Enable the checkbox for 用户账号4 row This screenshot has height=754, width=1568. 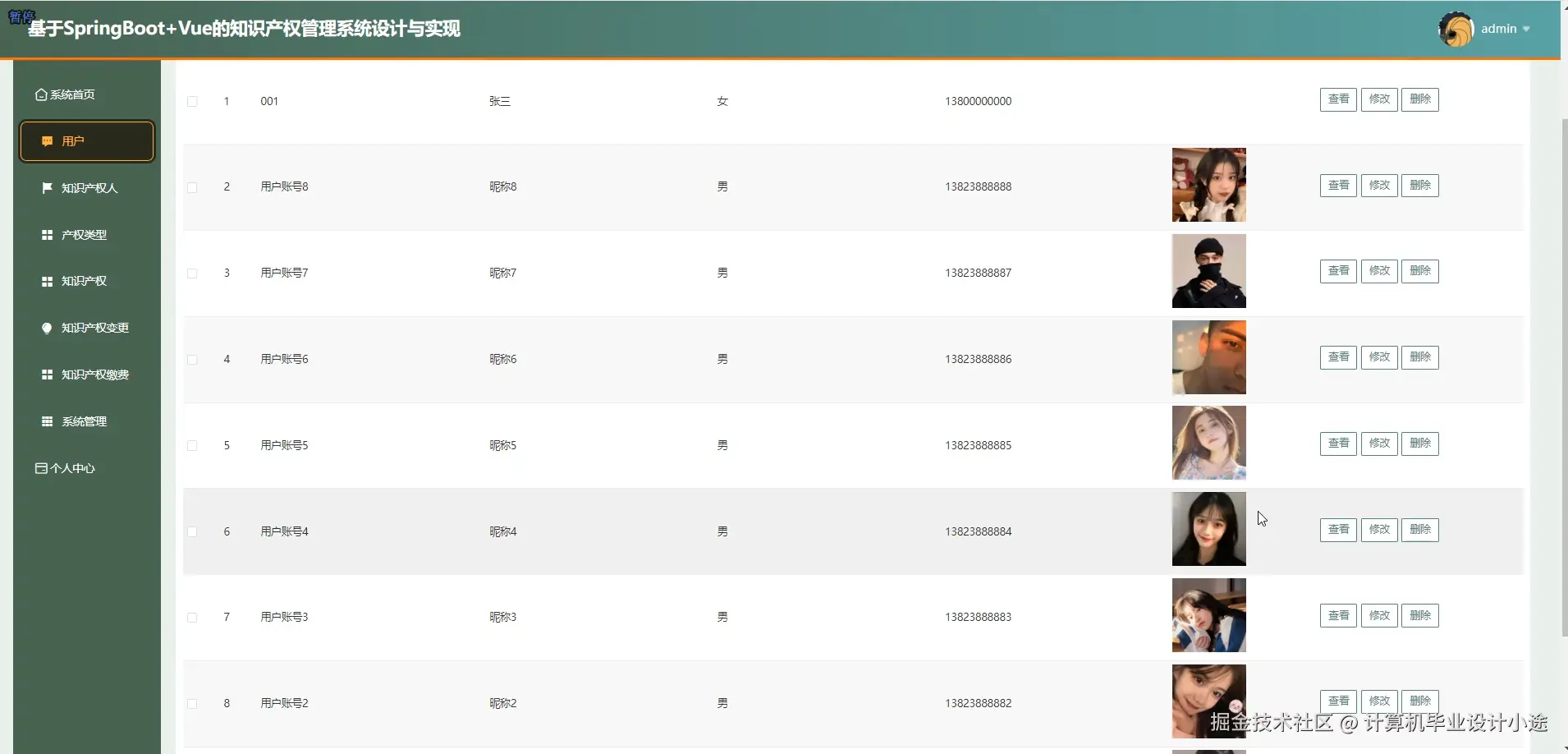(x=192, y=532)
